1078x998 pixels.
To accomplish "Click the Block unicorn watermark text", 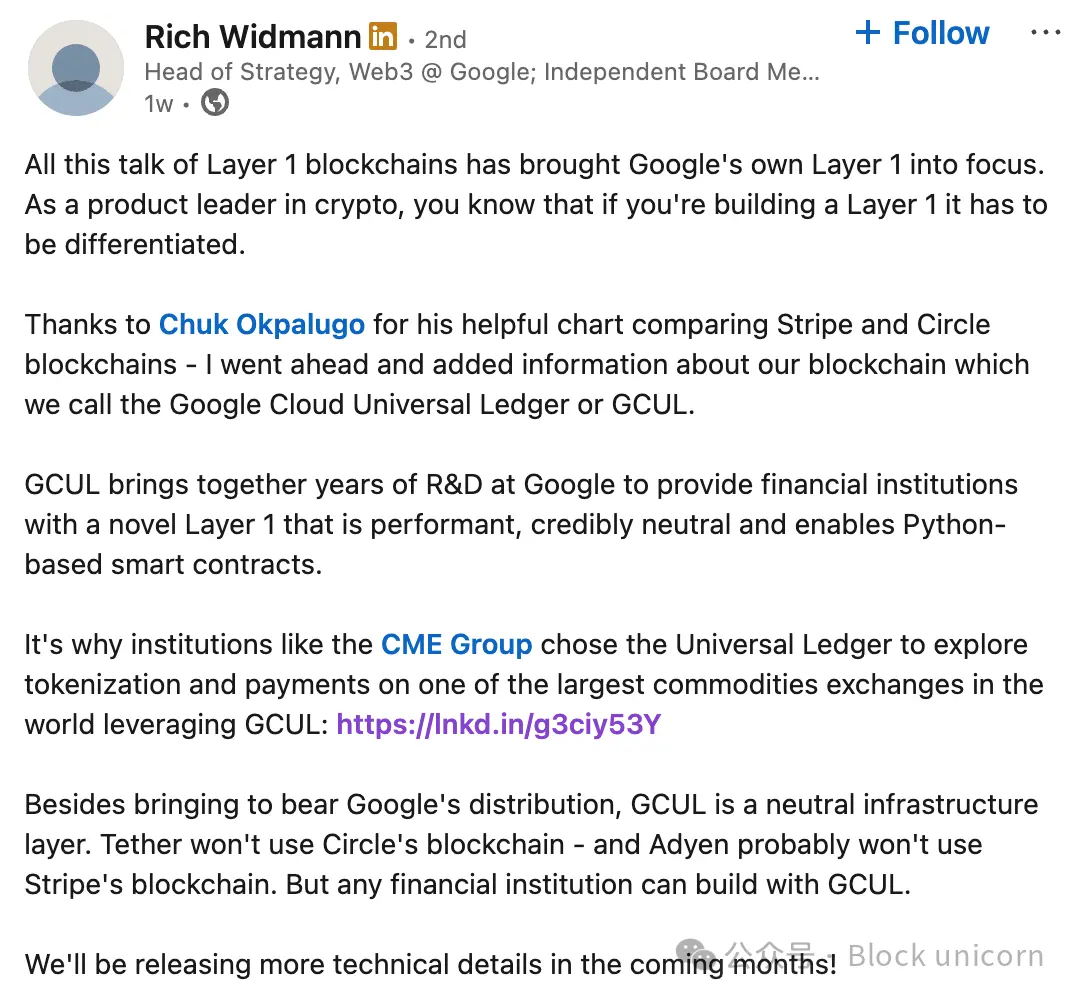I will pyautogui.click(x=945, y=957).
